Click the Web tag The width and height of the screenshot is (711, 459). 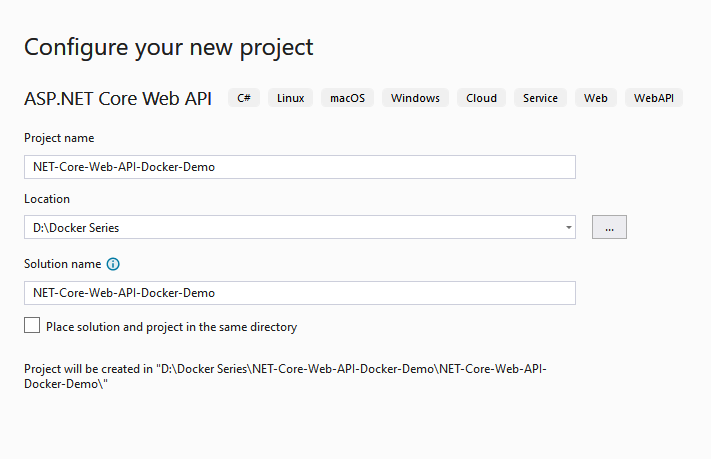click(596, 98)
